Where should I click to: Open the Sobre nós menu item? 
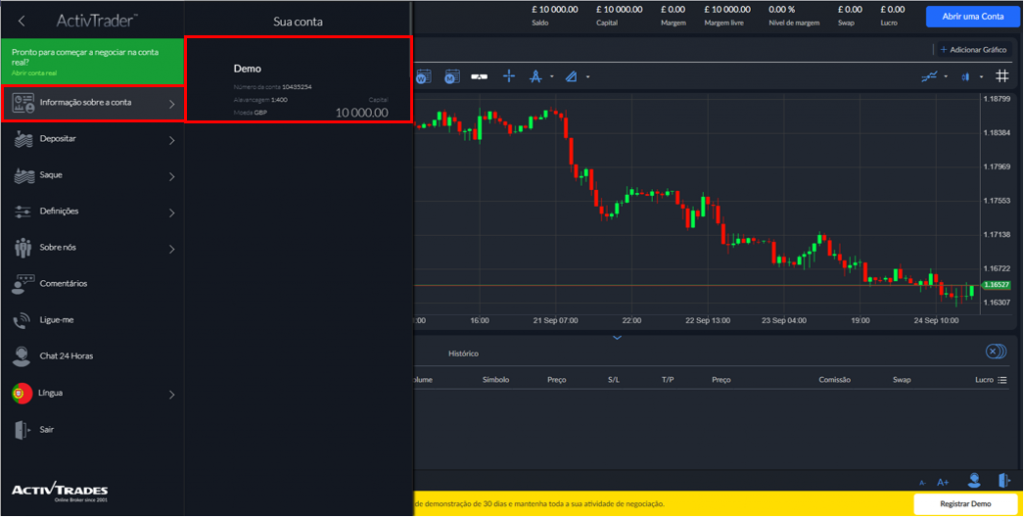click(93, 248)
